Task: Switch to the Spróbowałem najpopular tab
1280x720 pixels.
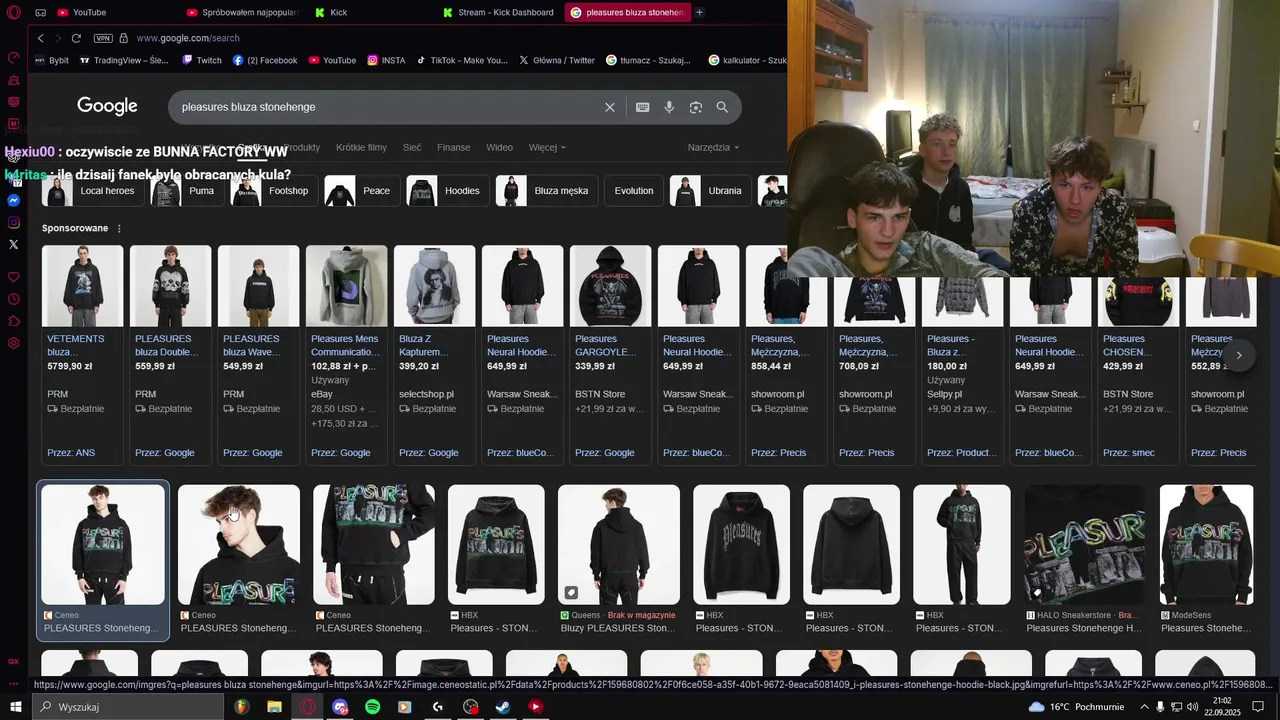Action: coord(240,12)
